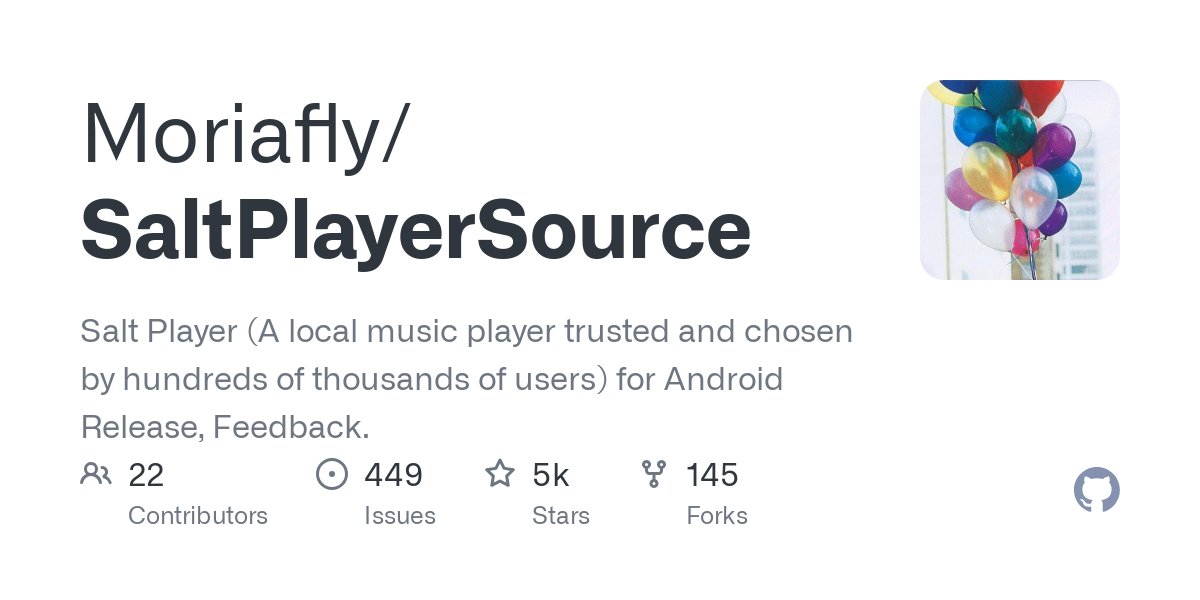
Task: Click the Issues circle-dot icon
Action: click(332, 474)
